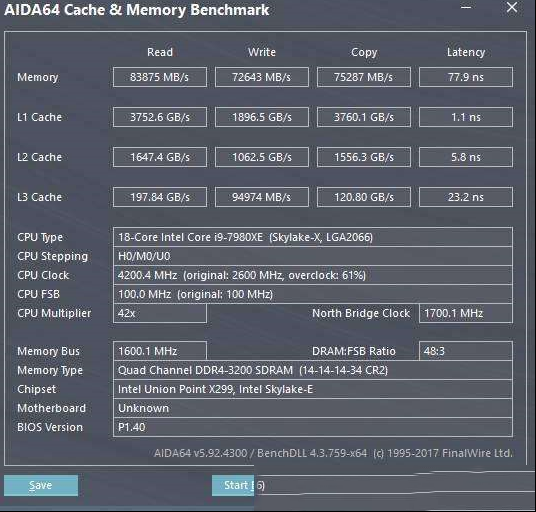Minimize the AIDA64 benchmark window
This screenshot has height=512, width=536.
[466, 7]
